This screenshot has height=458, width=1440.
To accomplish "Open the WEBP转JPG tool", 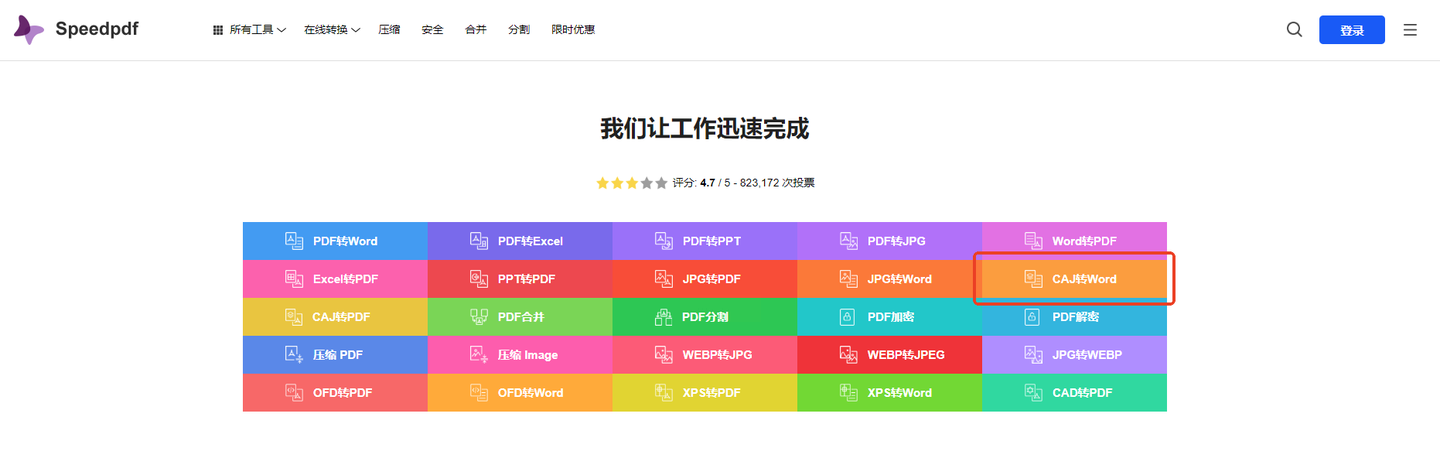I will tap(704, 355).
